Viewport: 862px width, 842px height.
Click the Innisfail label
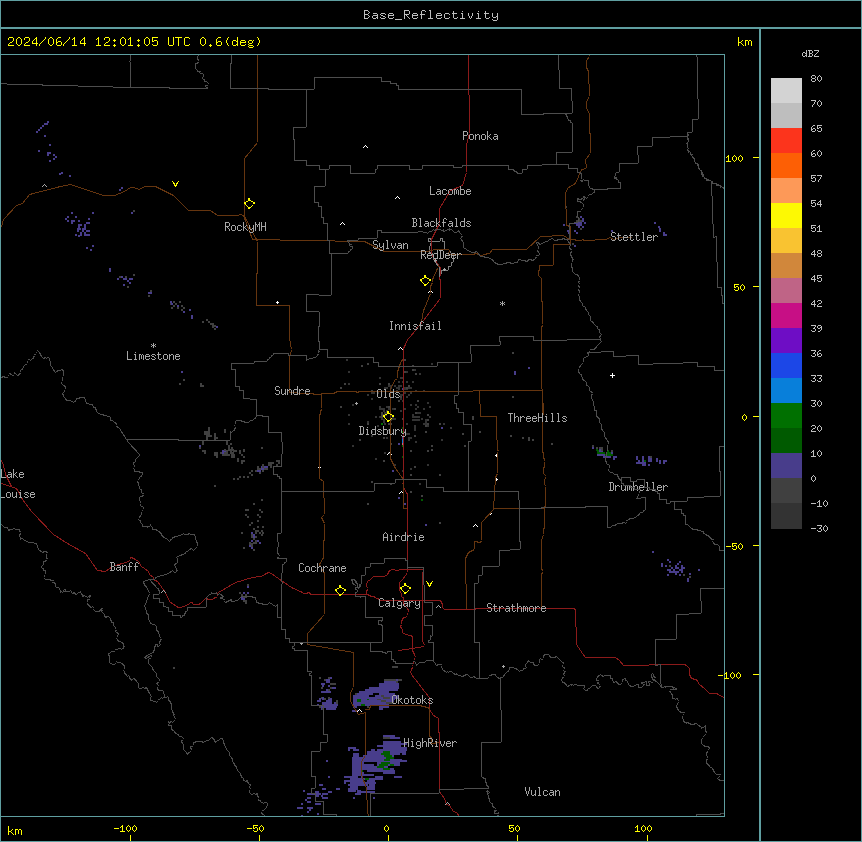415,326
